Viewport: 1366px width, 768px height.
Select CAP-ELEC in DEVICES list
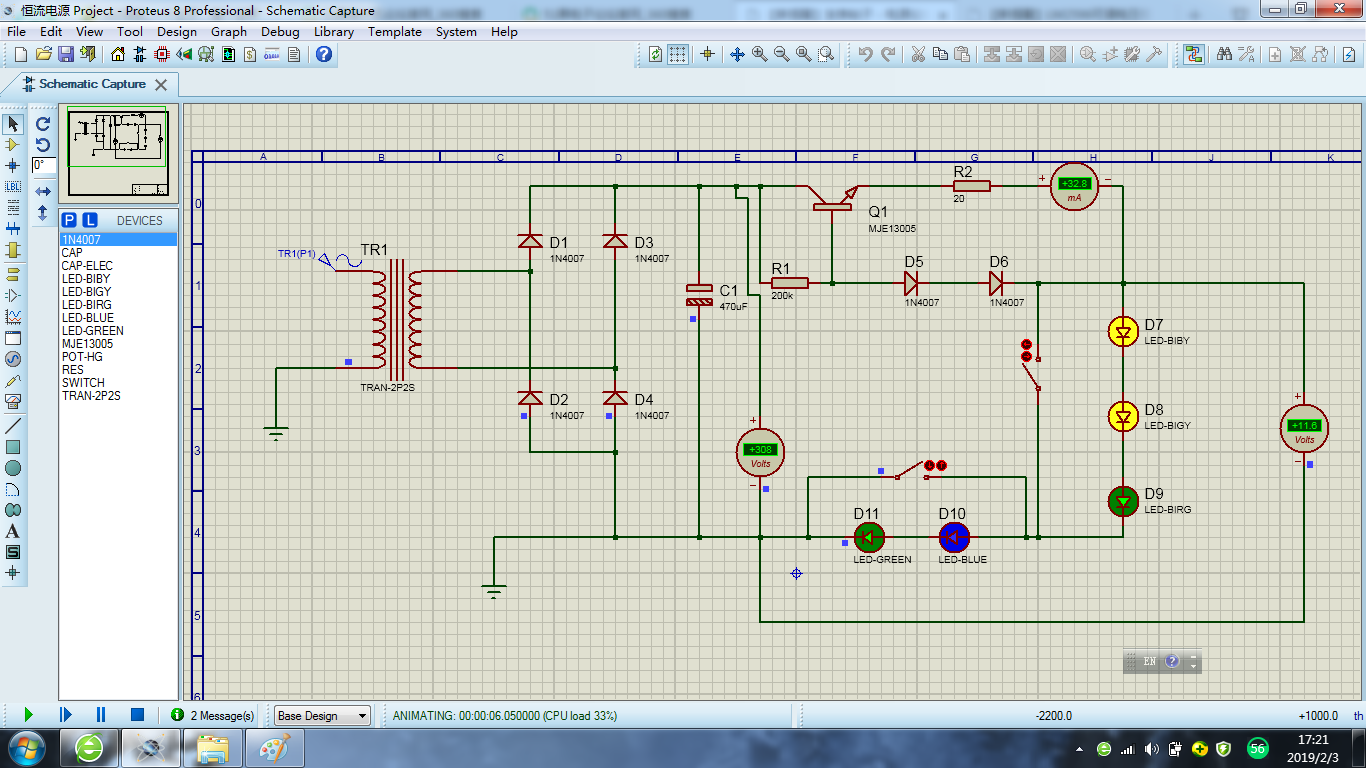[x=118, y=266]
